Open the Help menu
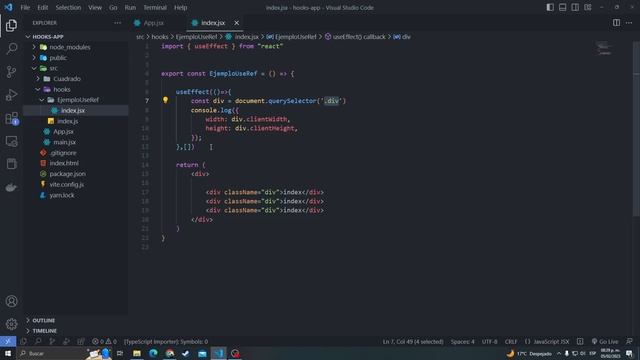 click(180, 7)
